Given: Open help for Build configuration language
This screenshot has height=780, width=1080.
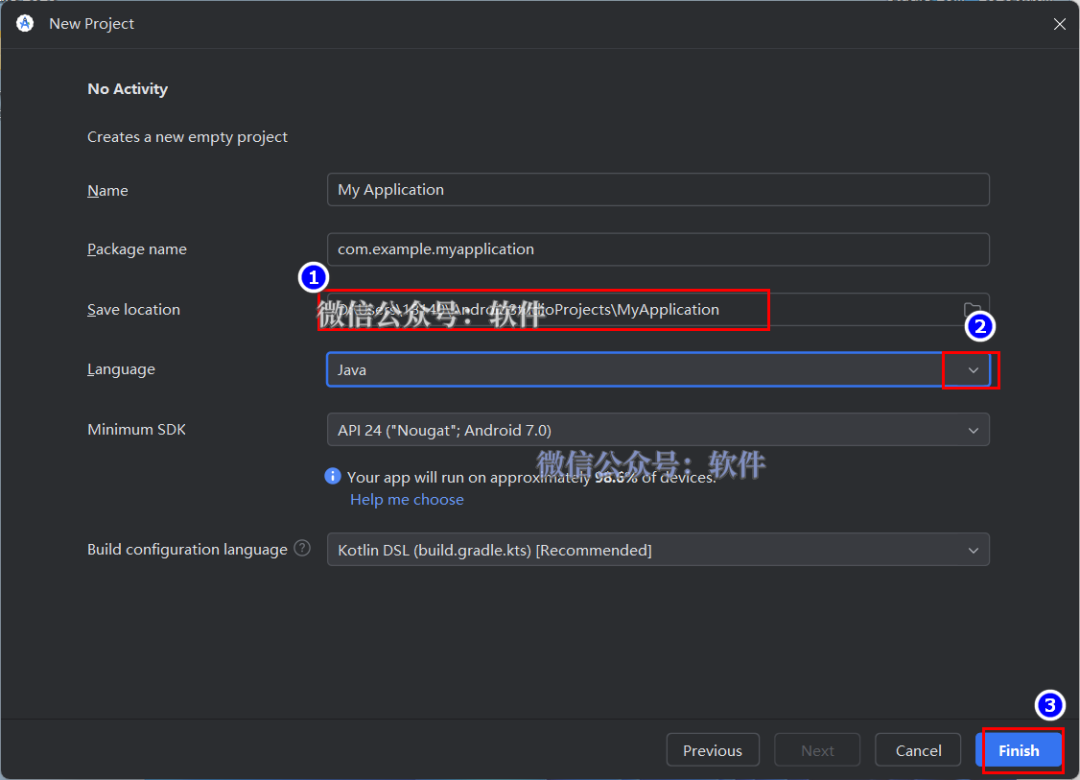Looking at the screenshot, I should click(x=302, y=548).
